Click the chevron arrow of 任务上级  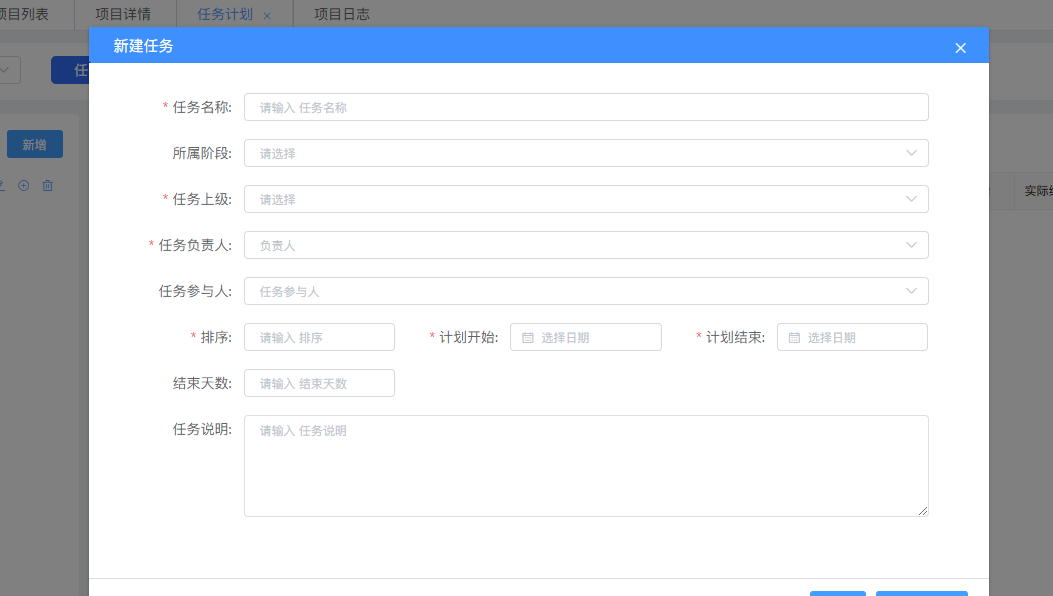click(x=911, y=199)
